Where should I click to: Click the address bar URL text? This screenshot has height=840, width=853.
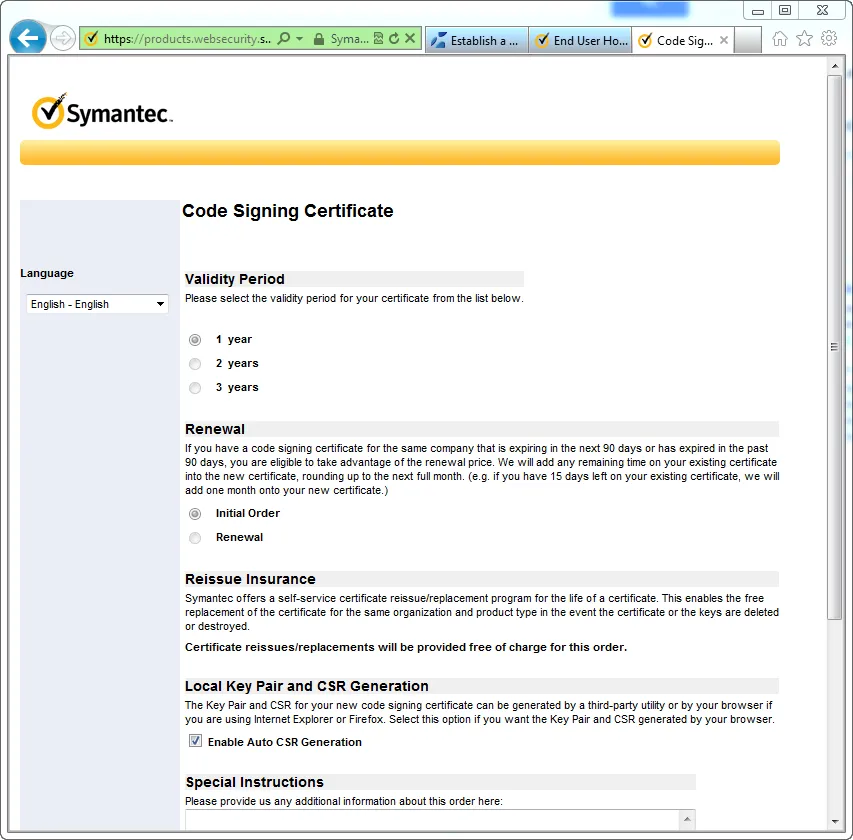(x=187, y=39)
